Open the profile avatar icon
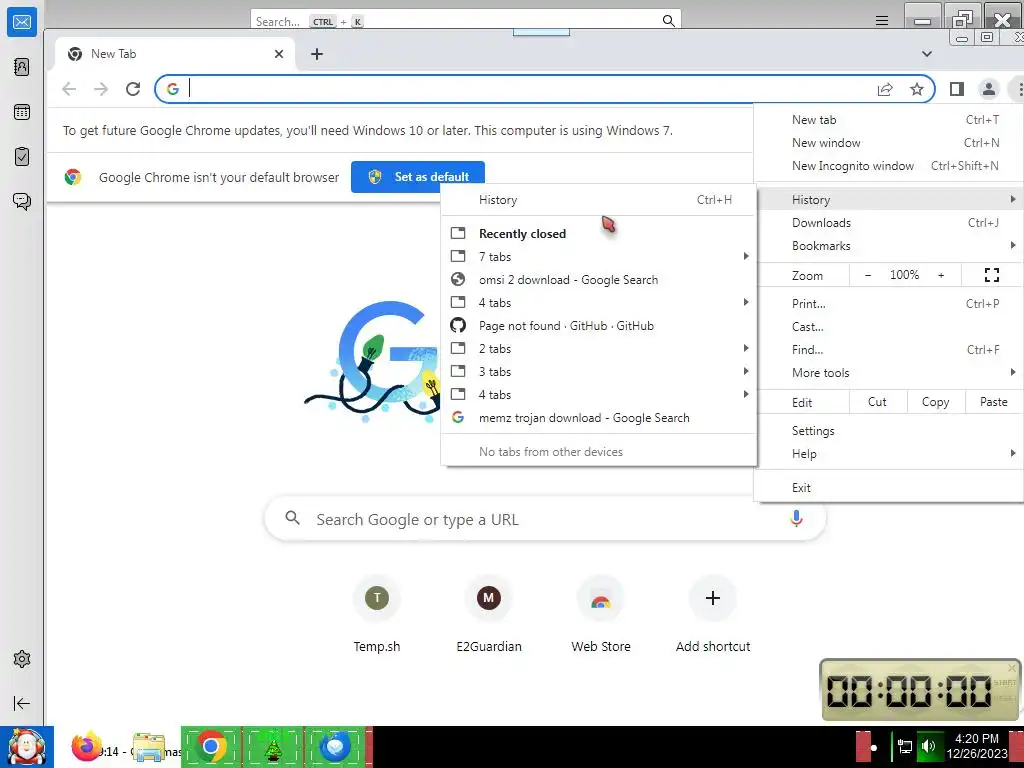 989,89
